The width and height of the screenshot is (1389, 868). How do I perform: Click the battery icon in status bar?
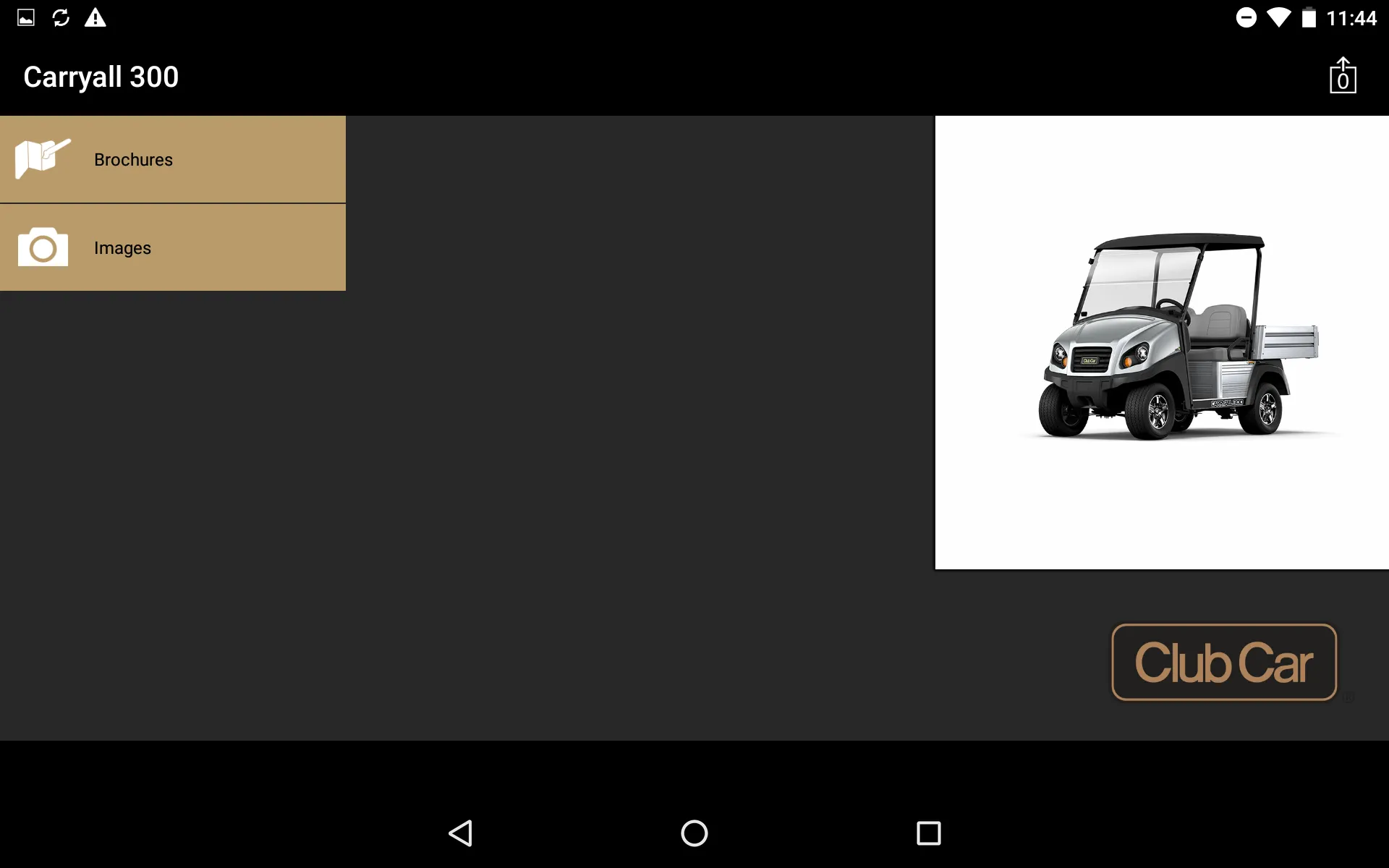click(1311, 14)
